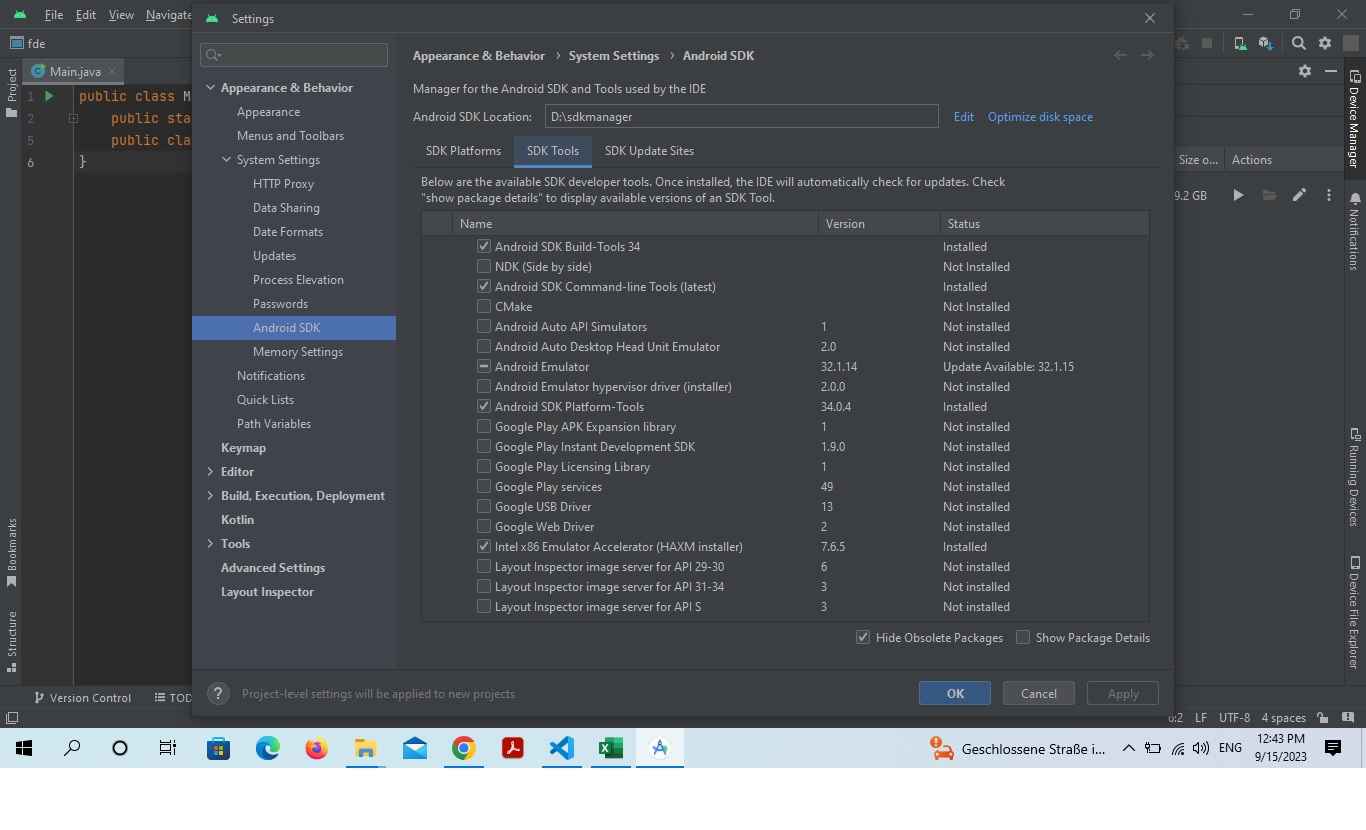Cancel the Settings dialog
This screenshot has width=1366, height=830.
[1038, 693]
